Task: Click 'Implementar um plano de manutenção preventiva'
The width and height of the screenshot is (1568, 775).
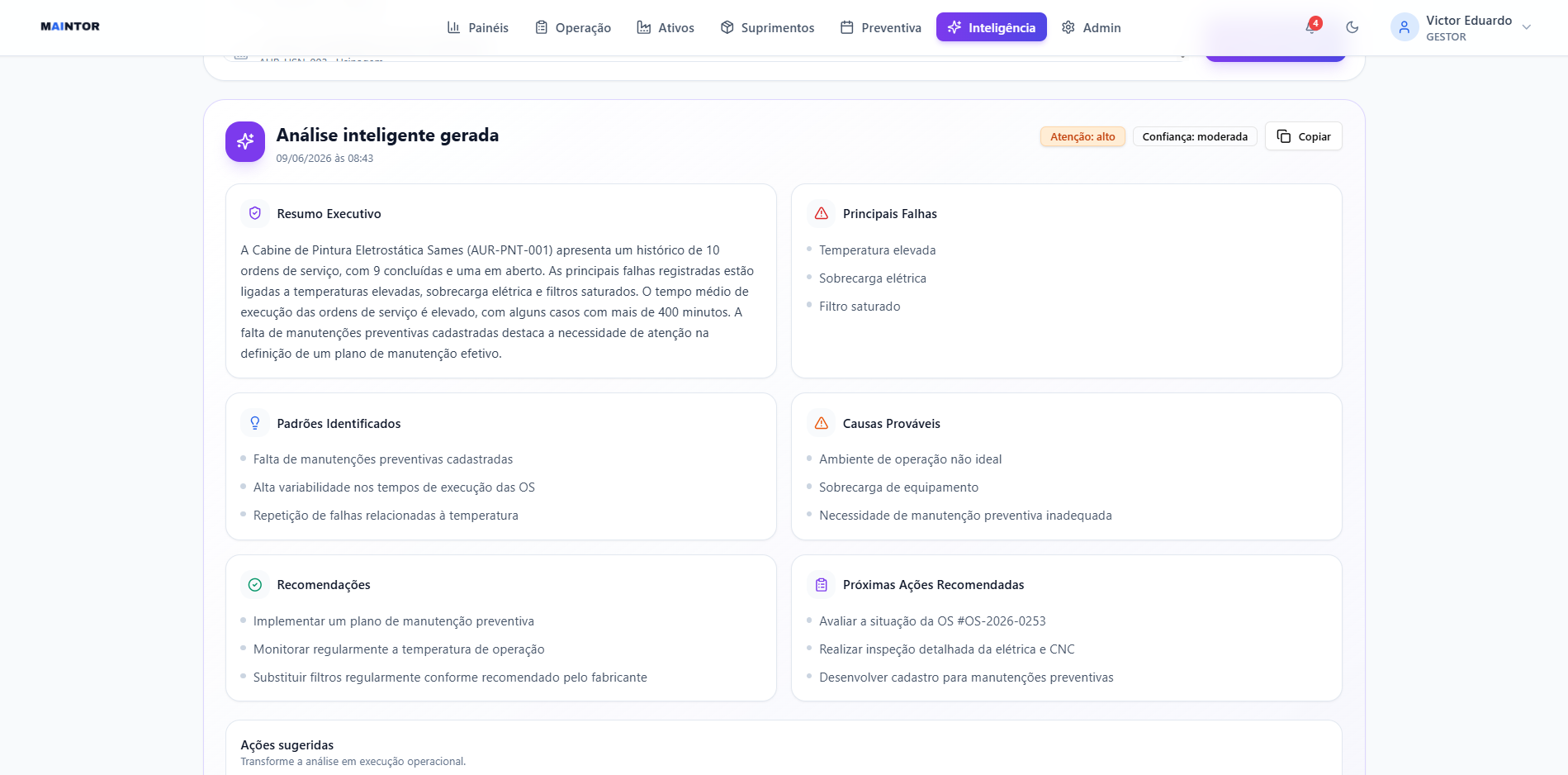Action: click(x=394, y=621)
